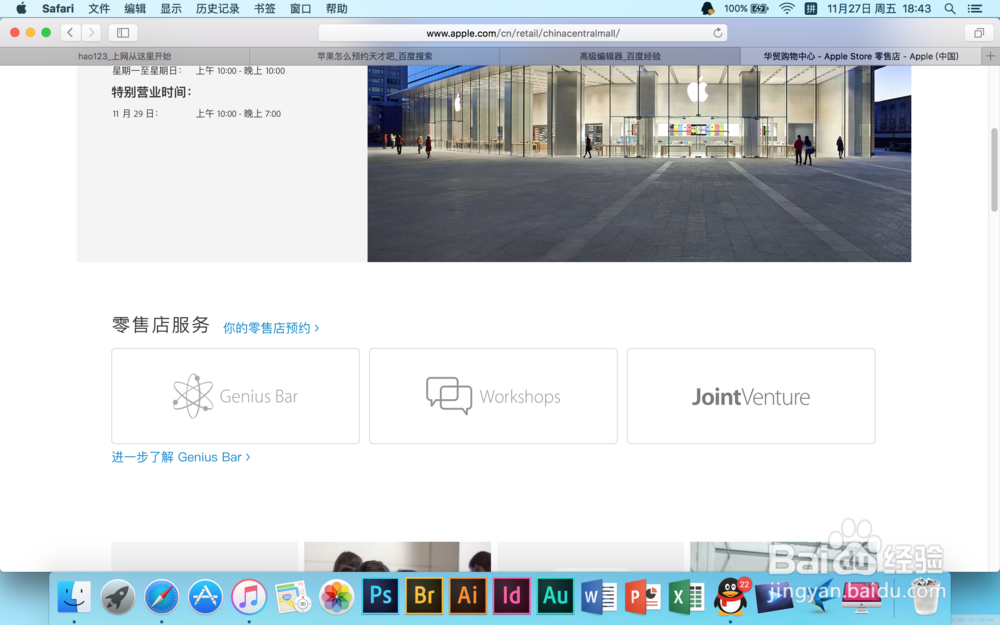Click the JointVenture service card
The width and height of the screenshot is (1000, 625).
[x=751, y=396]
